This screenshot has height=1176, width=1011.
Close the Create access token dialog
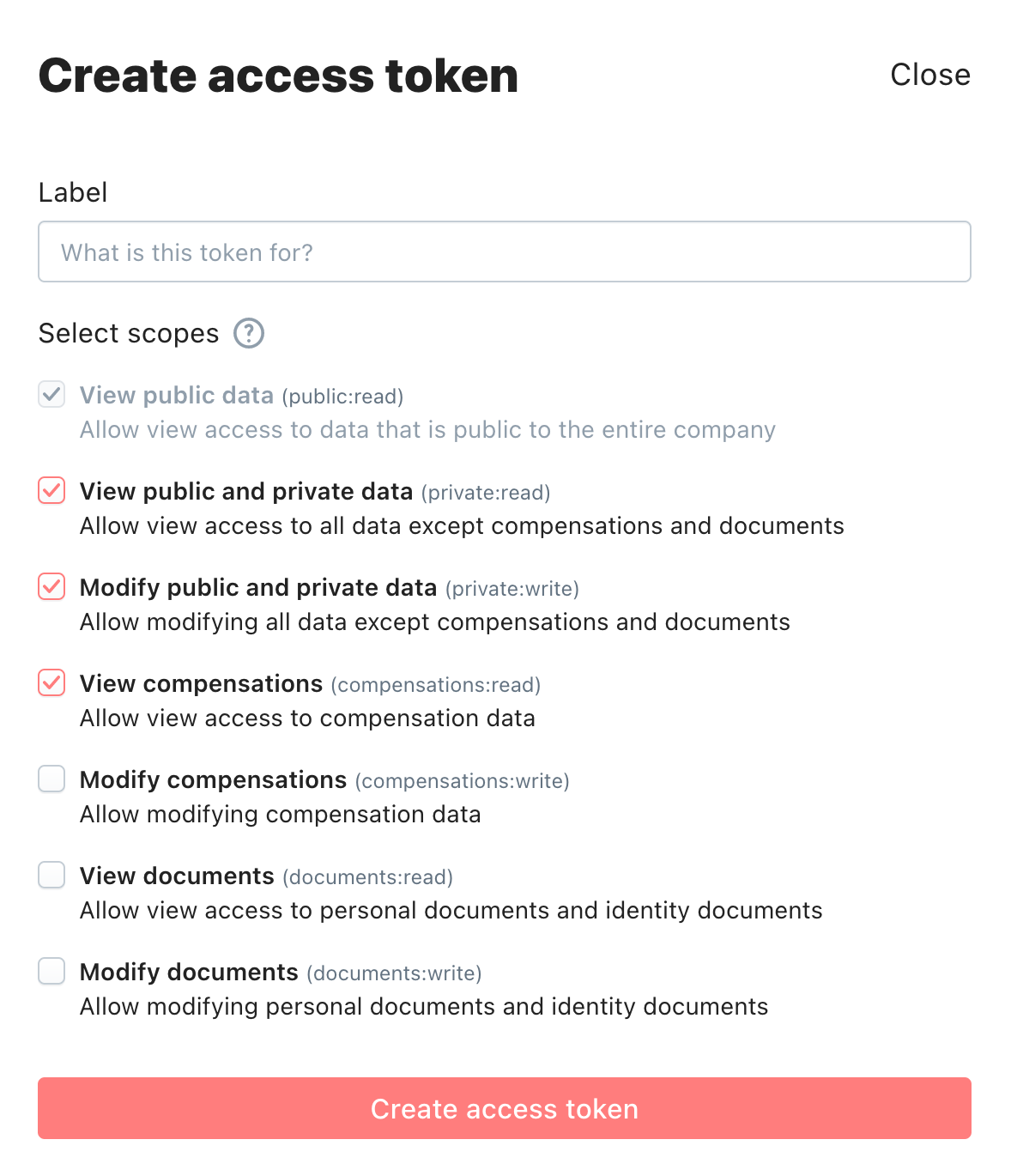[x=930, y=75]
